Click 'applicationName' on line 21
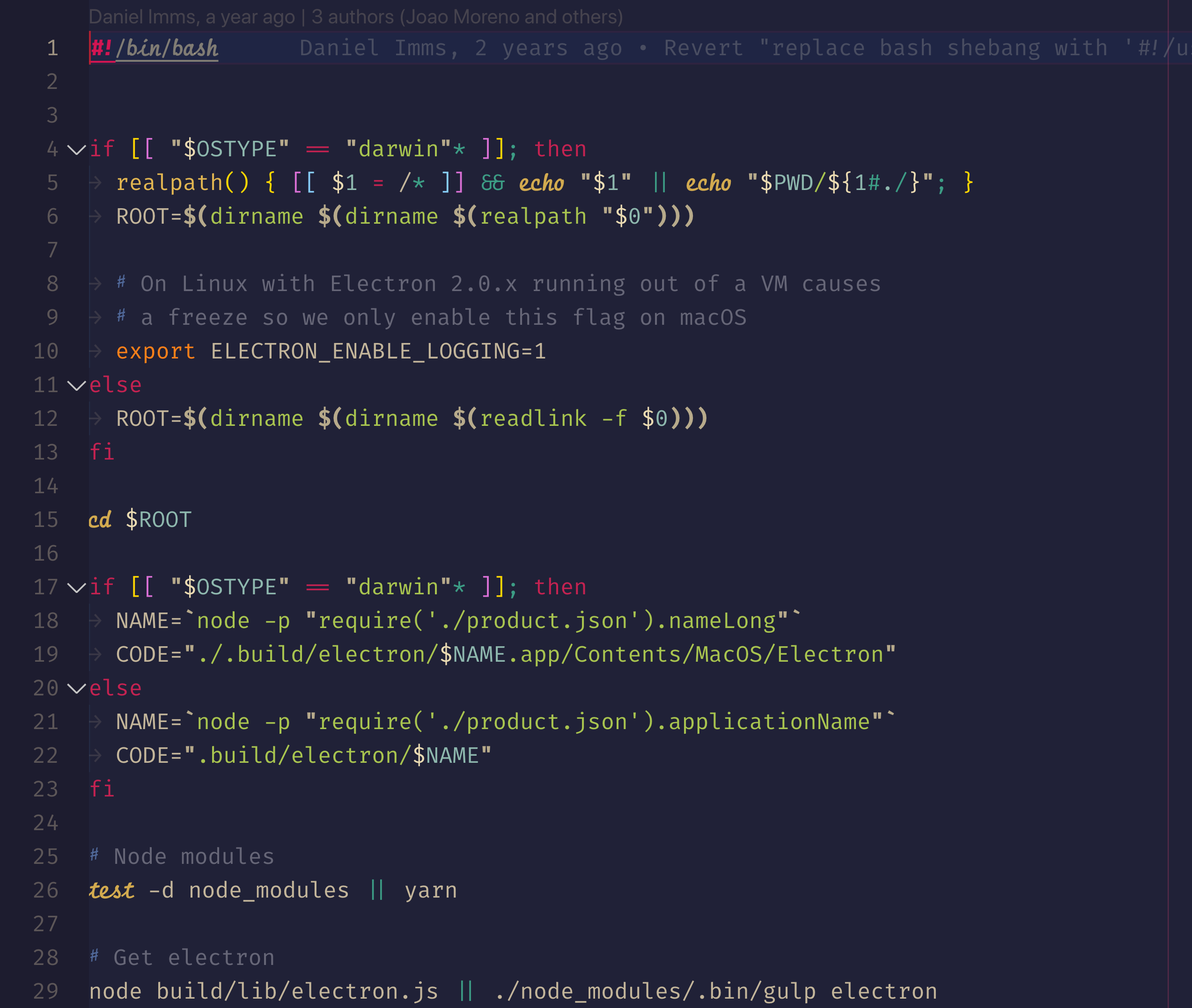 point(769,722)
